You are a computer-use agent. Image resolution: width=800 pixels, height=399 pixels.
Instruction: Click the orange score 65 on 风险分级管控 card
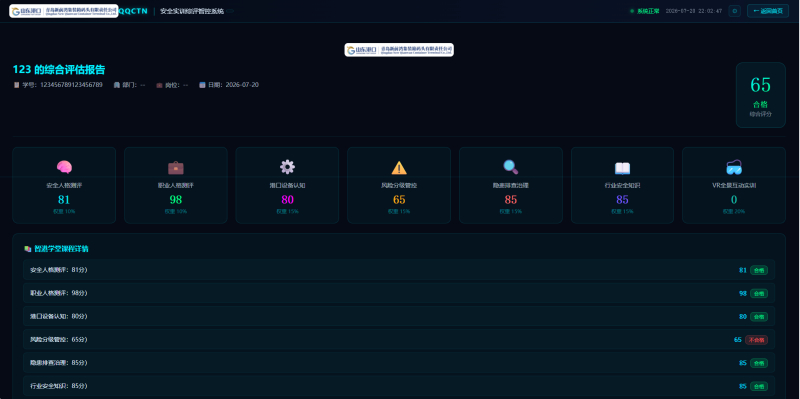point(399,200)
